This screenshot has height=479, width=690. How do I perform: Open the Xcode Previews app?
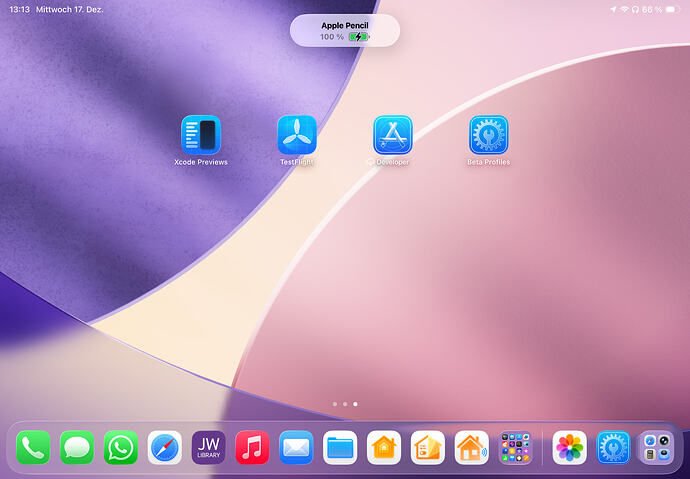pos(201,135)
